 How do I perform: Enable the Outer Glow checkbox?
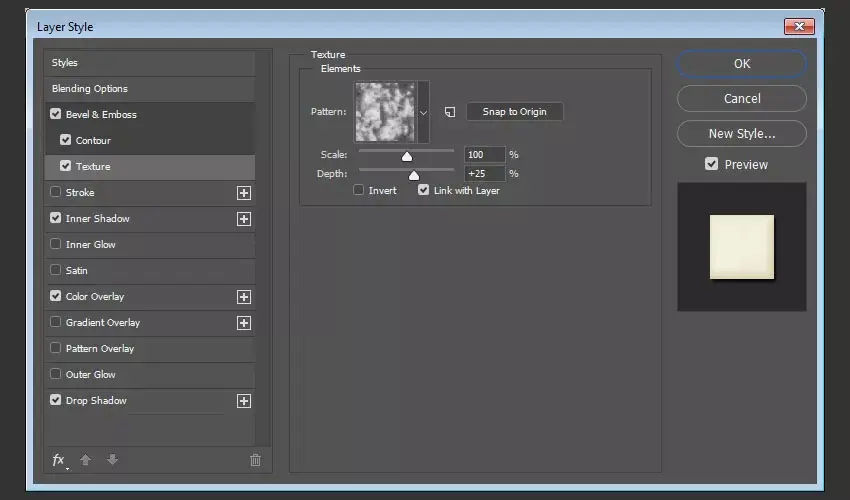point(55,374)
